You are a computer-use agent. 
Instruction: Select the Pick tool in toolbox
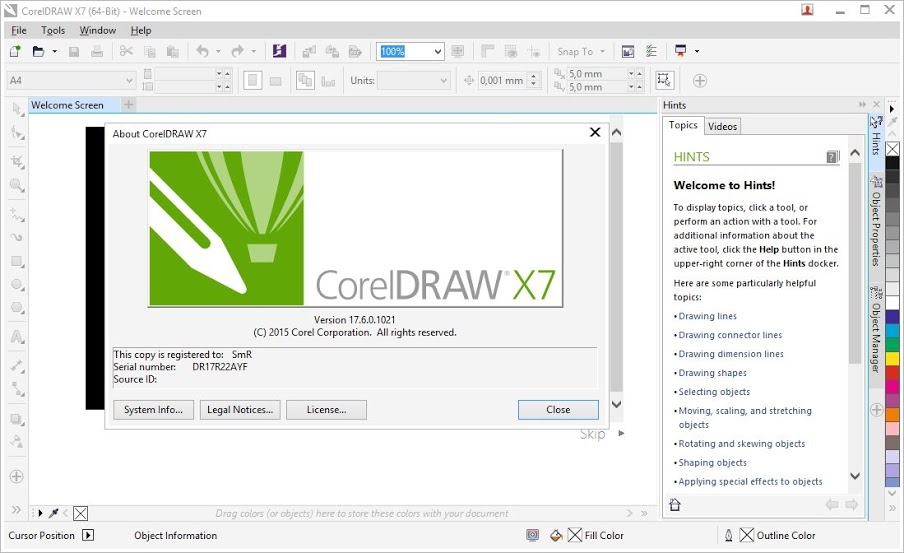tap(17, 109)
